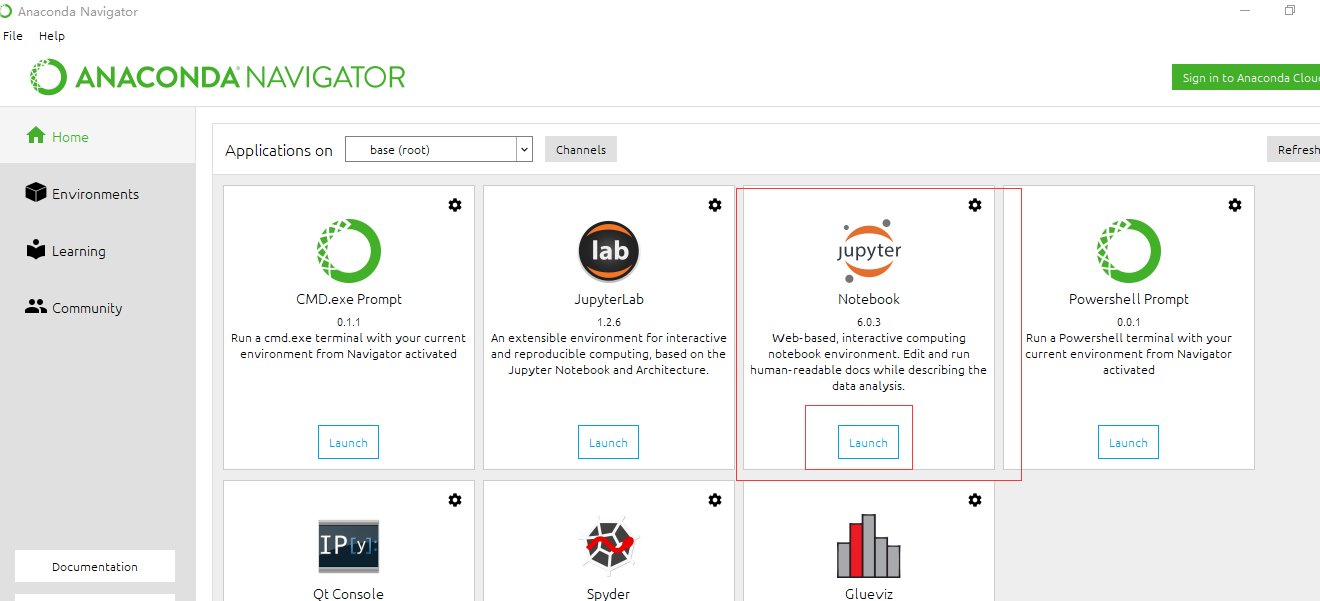The width and height of the screenshot is (1320, 601).
Task: Click the JupyterLab description text
Action: 609,354
